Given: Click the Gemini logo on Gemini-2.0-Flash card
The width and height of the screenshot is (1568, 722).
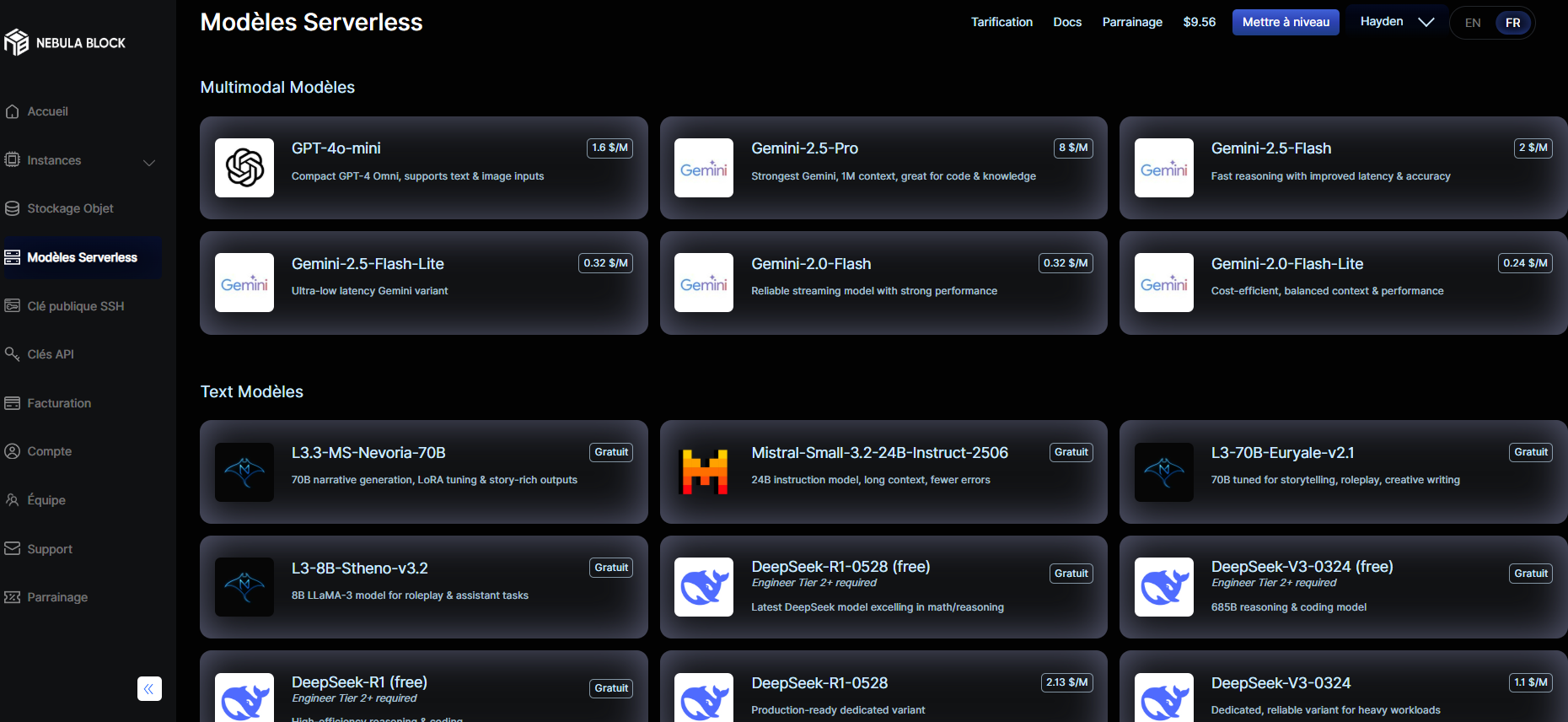Looking at the screenshot, I should [x=704, y=283].
